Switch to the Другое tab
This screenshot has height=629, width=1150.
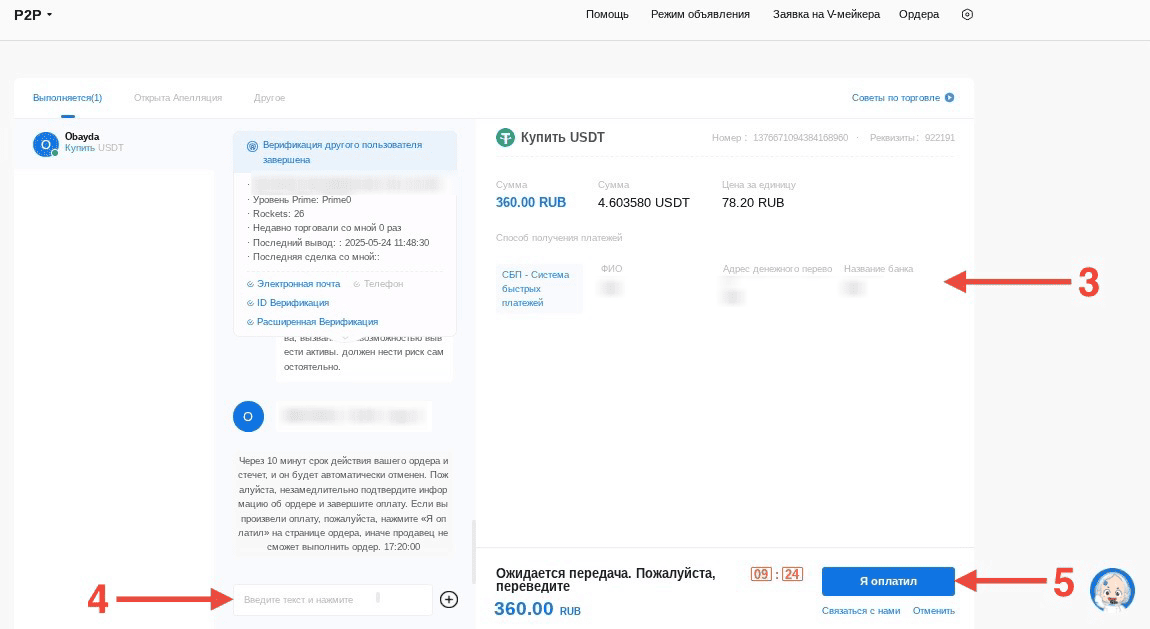269,98
